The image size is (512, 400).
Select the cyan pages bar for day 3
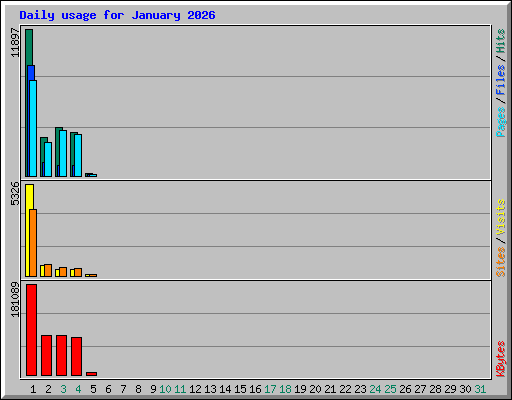pyautogui.click(x=63, y=153)
